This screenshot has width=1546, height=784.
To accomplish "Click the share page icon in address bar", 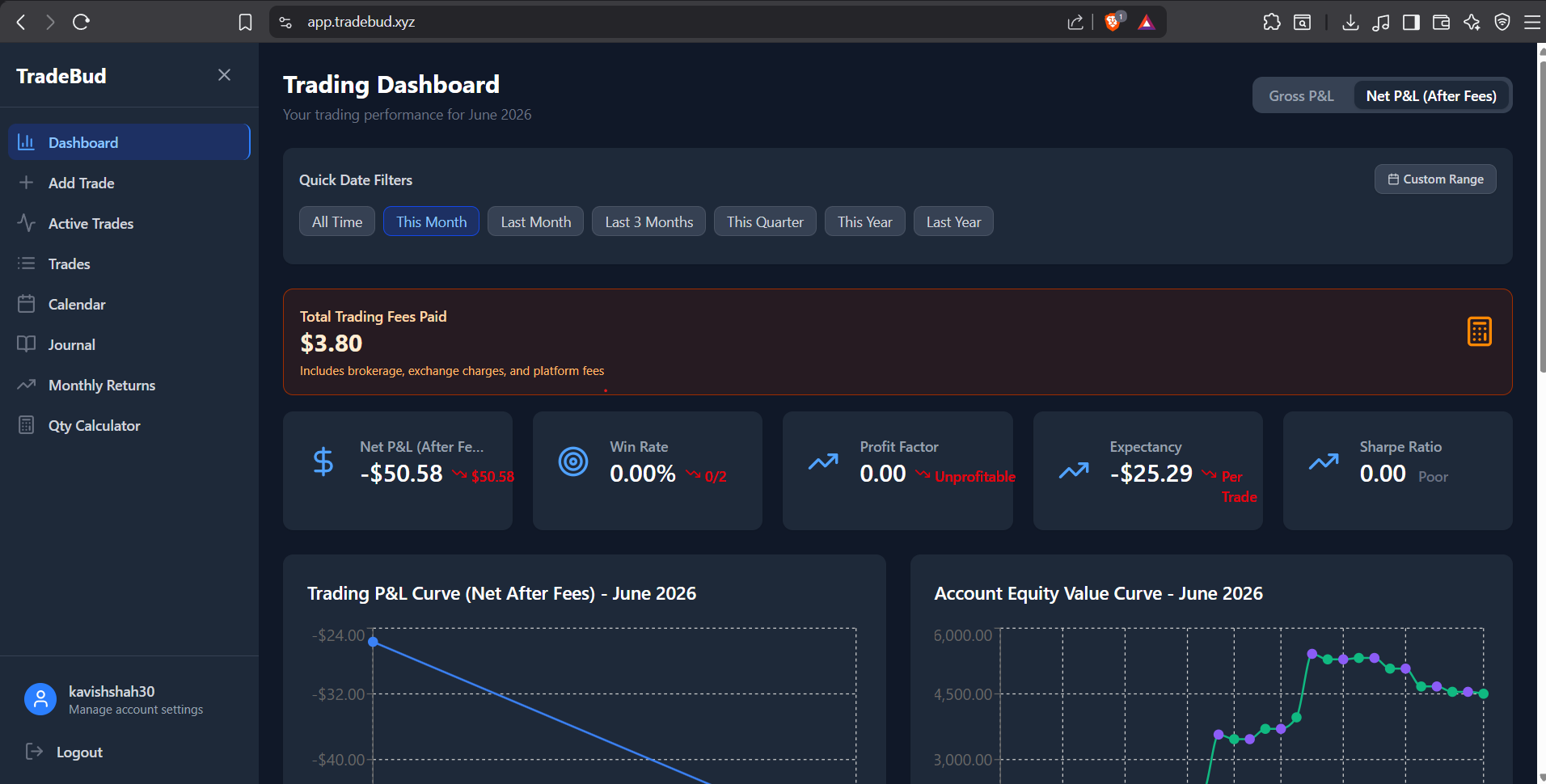I will pos(1075,22).
